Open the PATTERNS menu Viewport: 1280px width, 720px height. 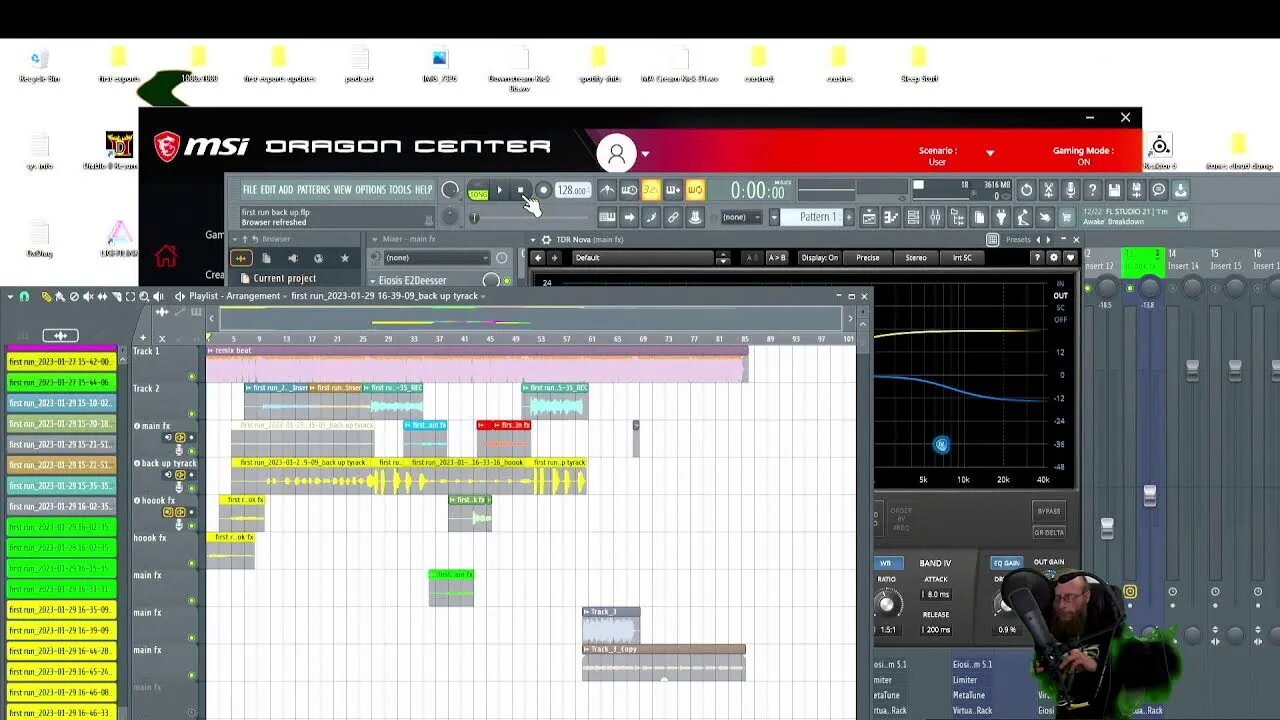pyautogui.click(x=313, y=190)
